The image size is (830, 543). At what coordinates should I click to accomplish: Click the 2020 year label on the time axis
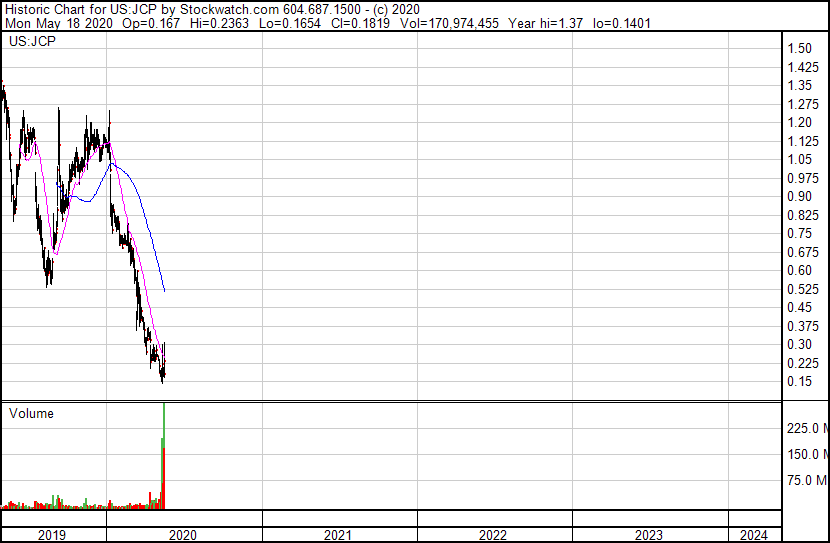pyautogui.click(x=183, y=535)
